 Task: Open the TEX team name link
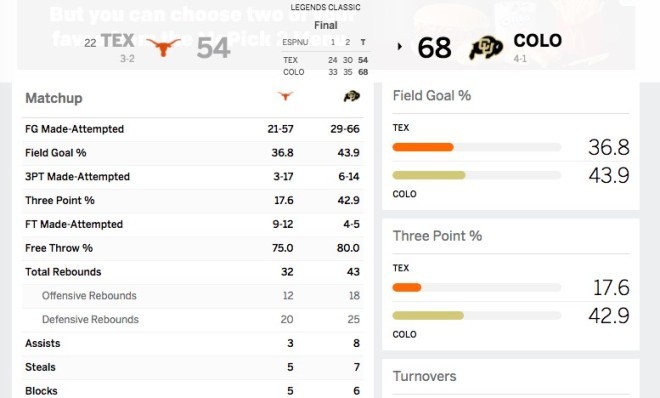tap(118, 41)
